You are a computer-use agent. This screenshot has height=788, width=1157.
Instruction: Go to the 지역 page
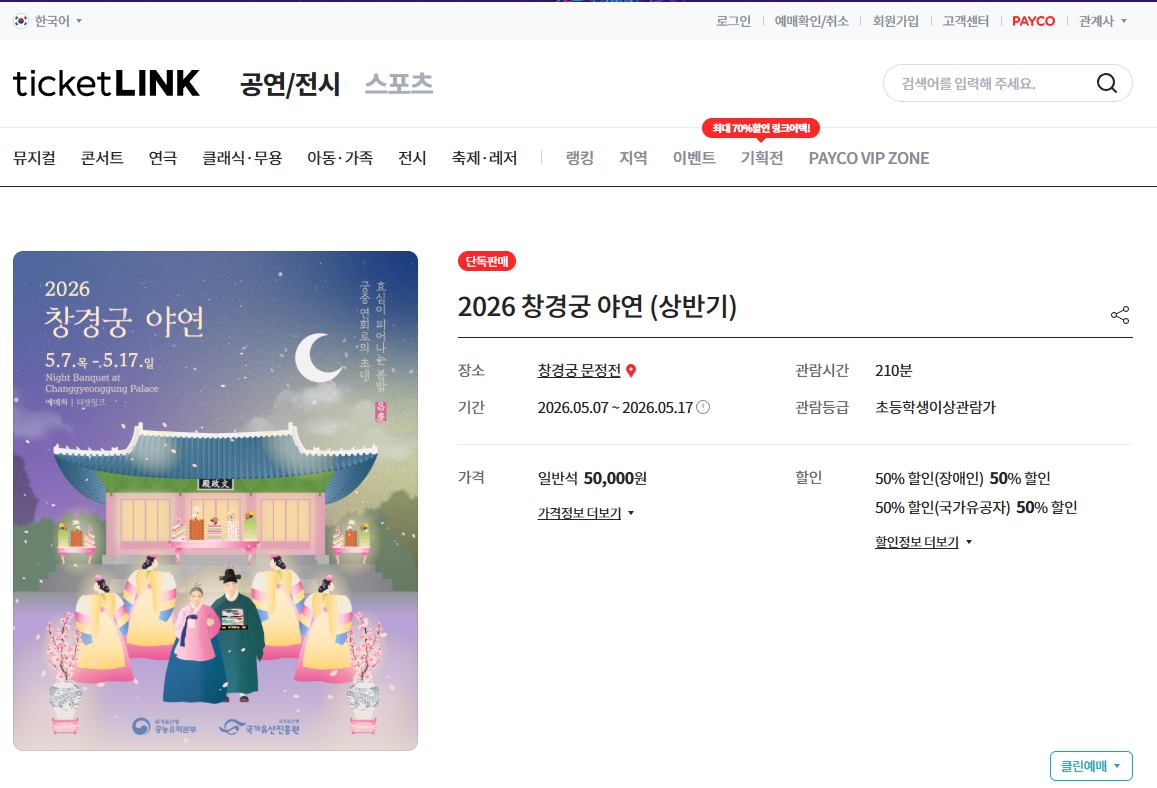point(632,158)
